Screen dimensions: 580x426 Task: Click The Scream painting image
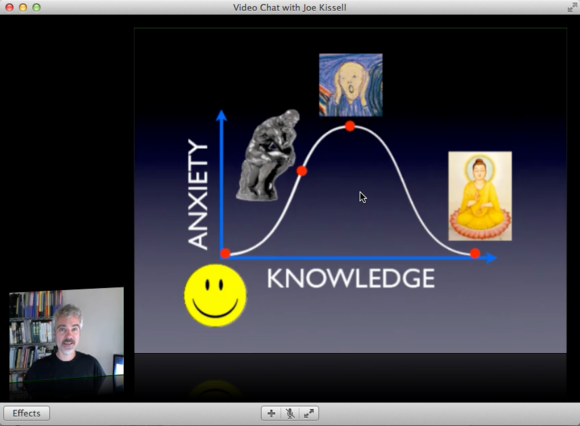(x=351, y=85)
